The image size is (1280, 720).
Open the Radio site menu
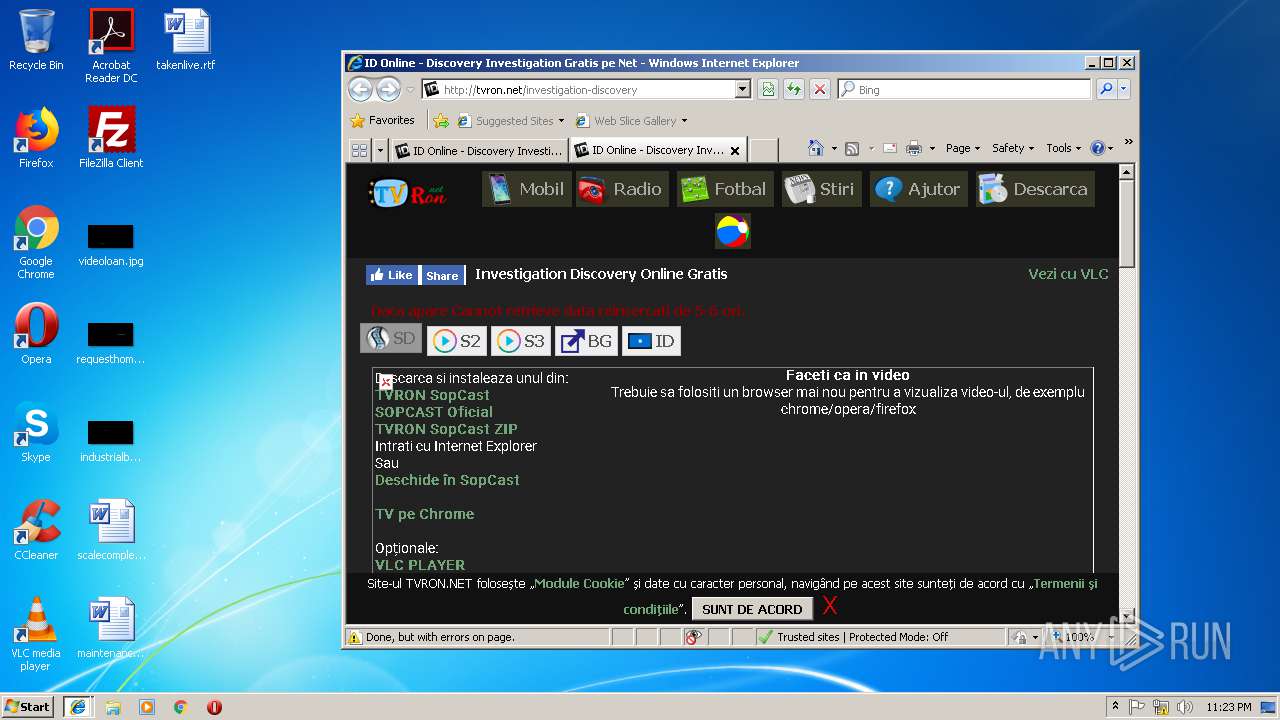point(620,189)
